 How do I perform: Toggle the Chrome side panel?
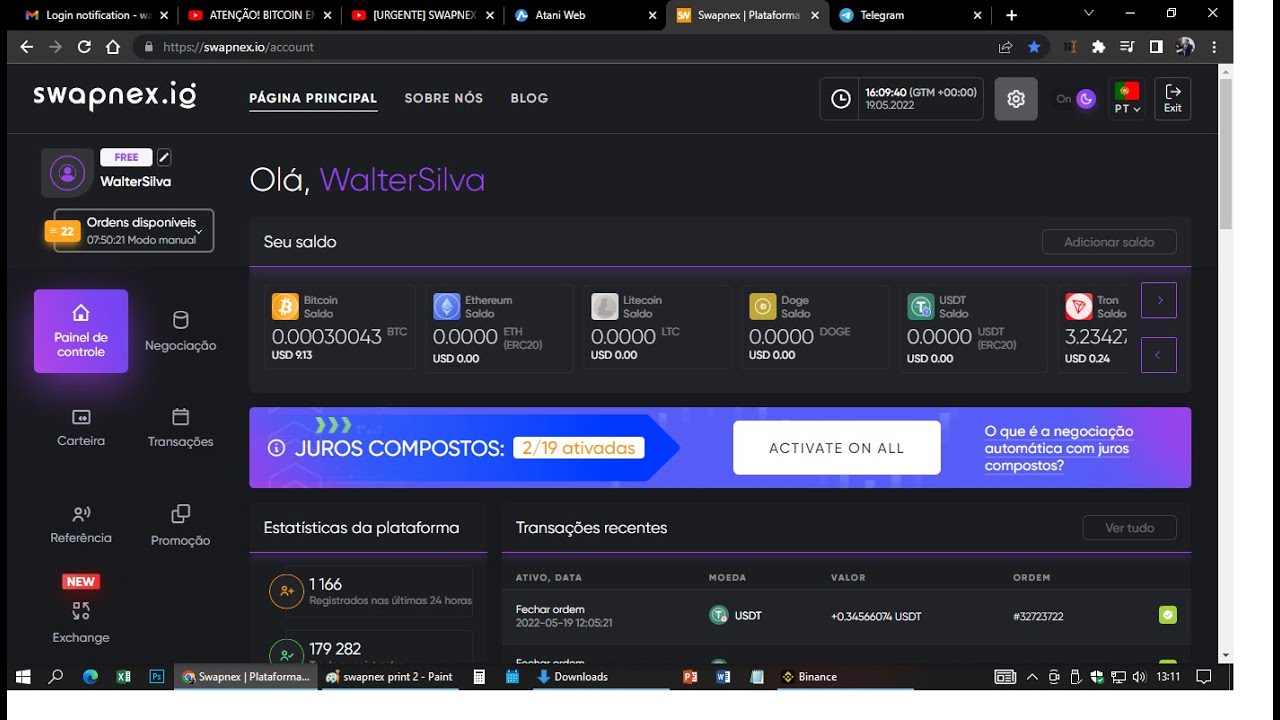pos(1156,47)
